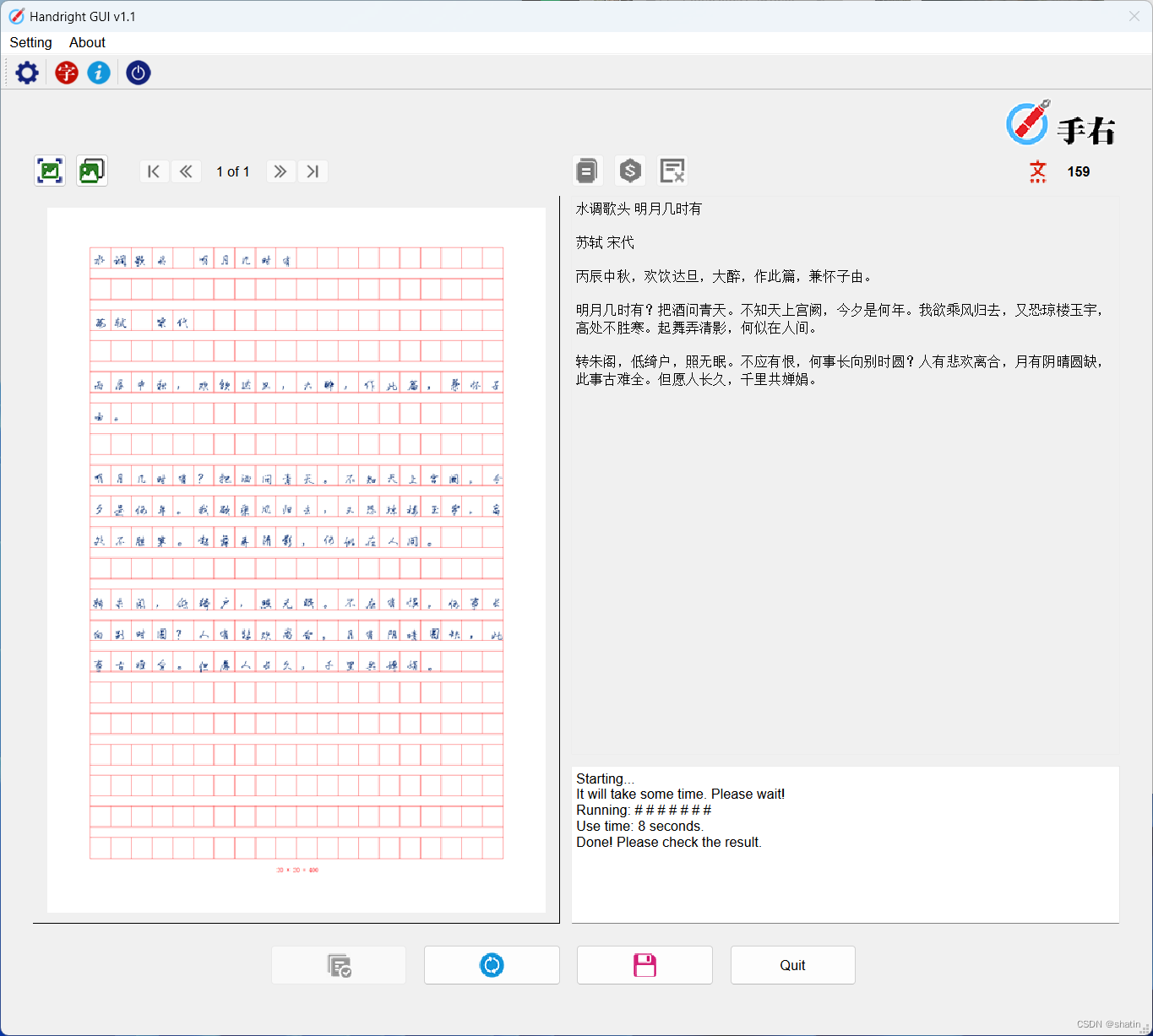Close the Handright GUI window
Viewport: 1153px width, 1036px height.
coord(1134,16)
